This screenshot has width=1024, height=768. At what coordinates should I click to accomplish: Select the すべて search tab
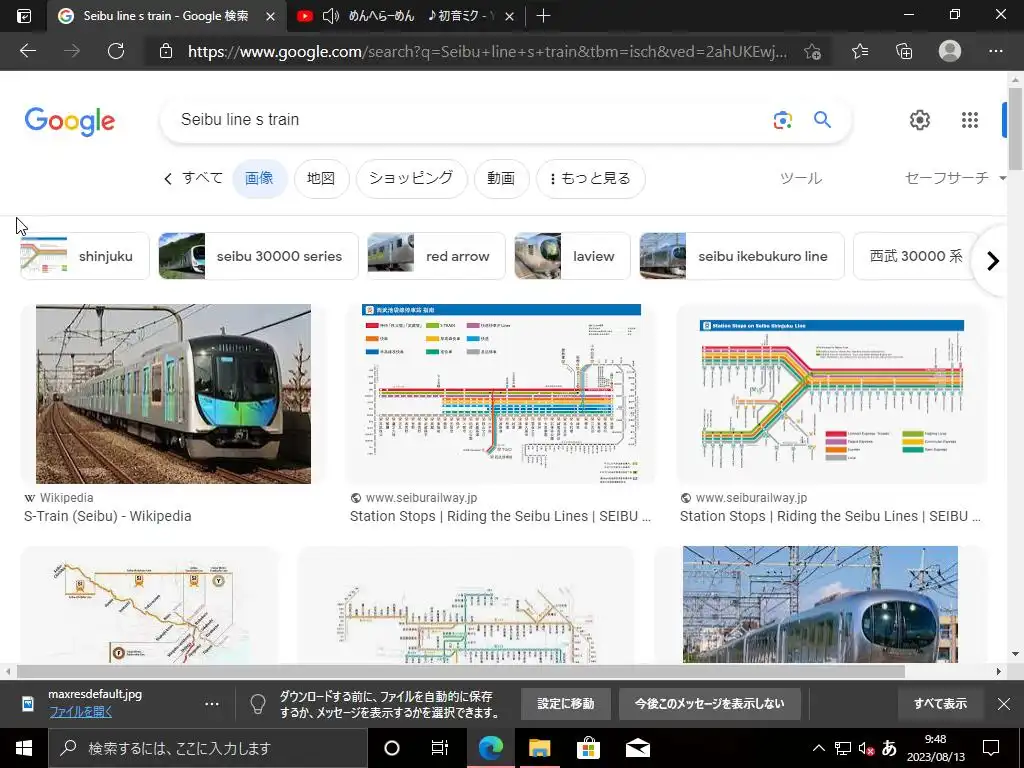tap(202, 178)
